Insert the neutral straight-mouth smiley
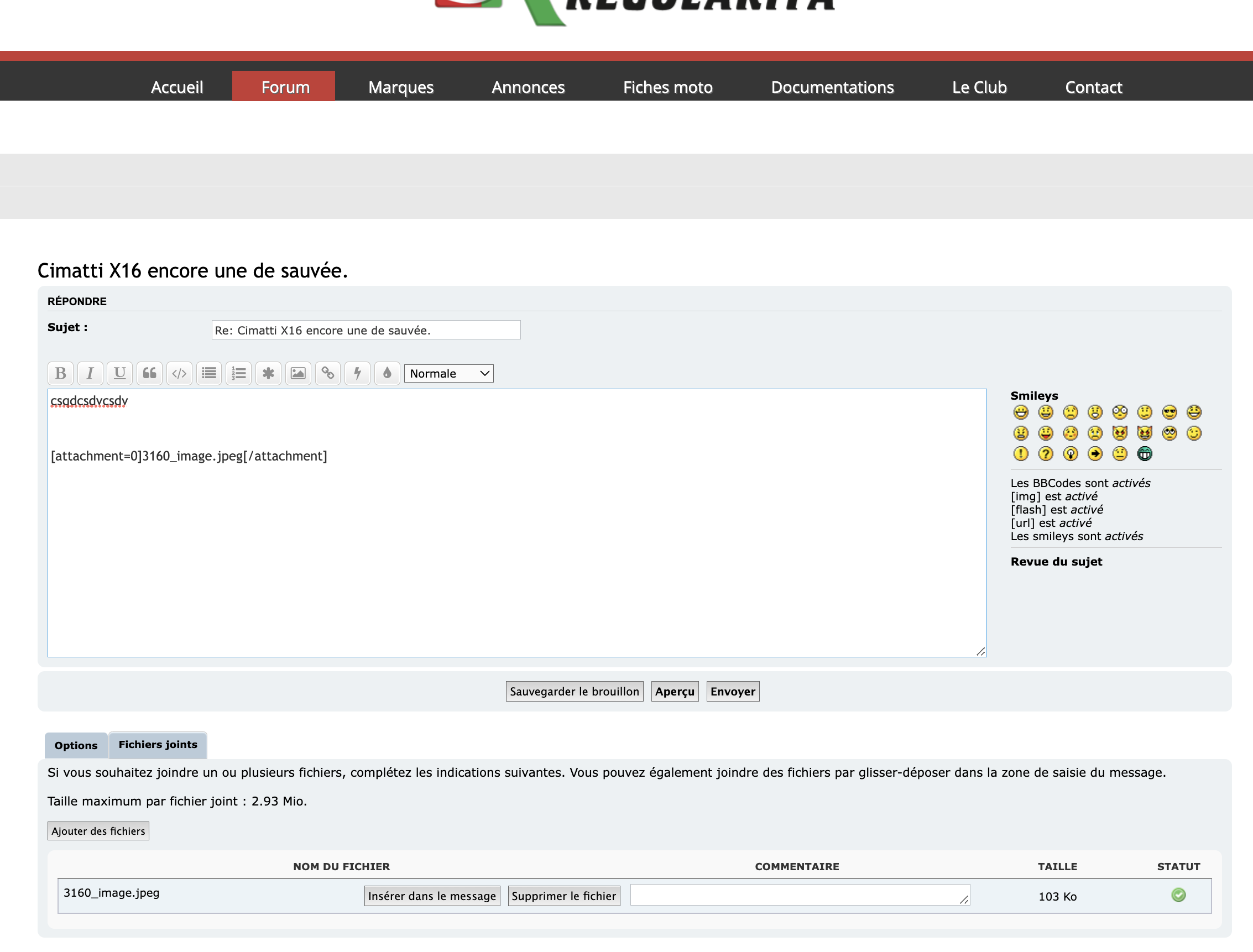1253x952 pixels. click(x=1120, y=454)
